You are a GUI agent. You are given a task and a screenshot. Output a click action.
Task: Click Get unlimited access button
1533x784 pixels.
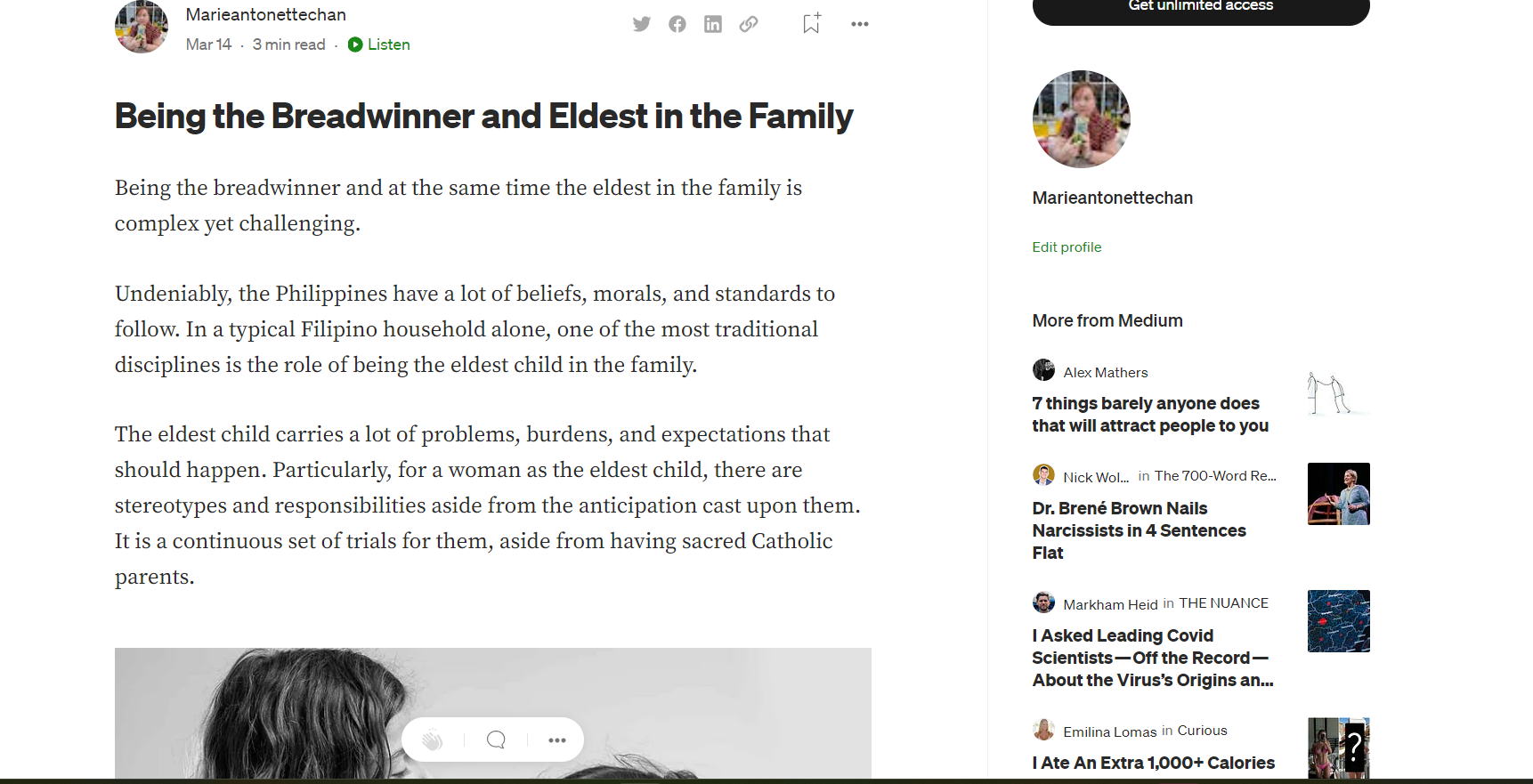(x=1200, y=7)
